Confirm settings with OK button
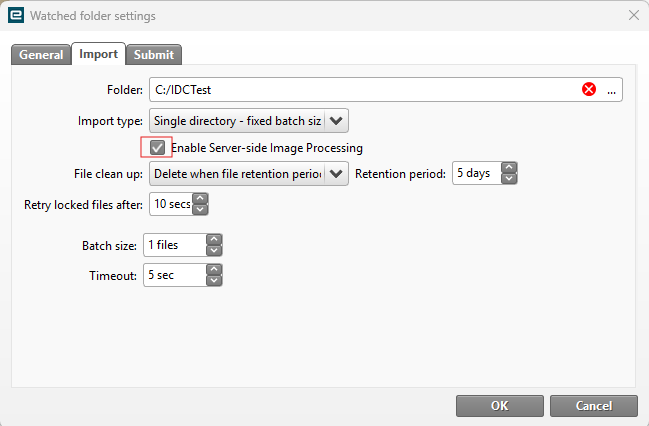Viewport: 649px width, 426px height. click(x=499, y=405)
